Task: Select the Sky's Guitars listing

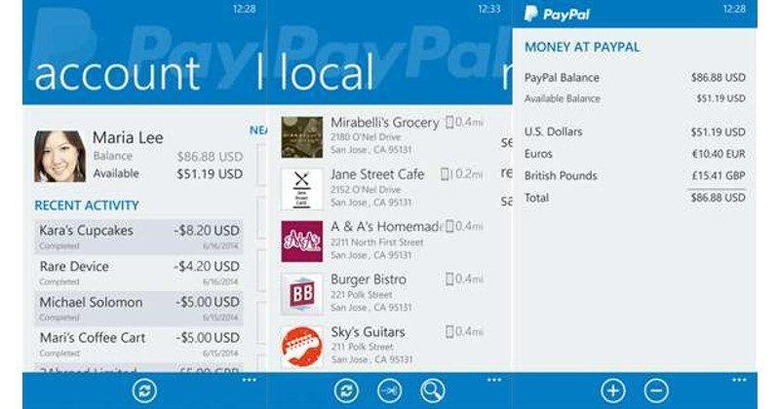Action: tap(383, 346)
